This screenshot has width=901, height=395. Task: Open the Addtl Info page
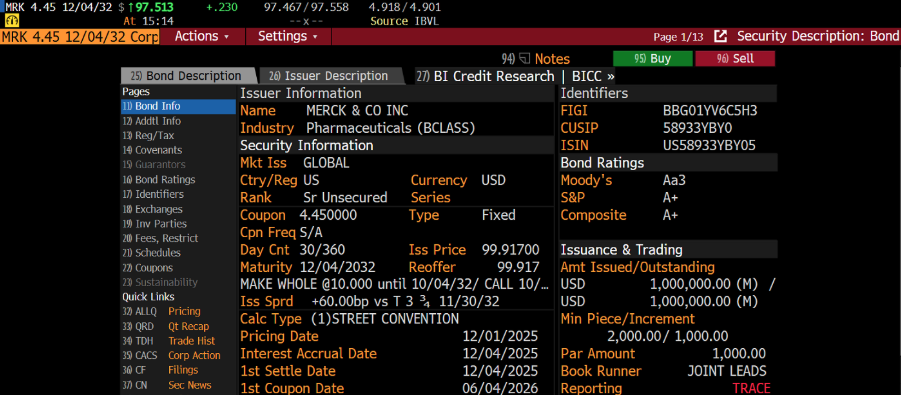(x=152, y=121)
